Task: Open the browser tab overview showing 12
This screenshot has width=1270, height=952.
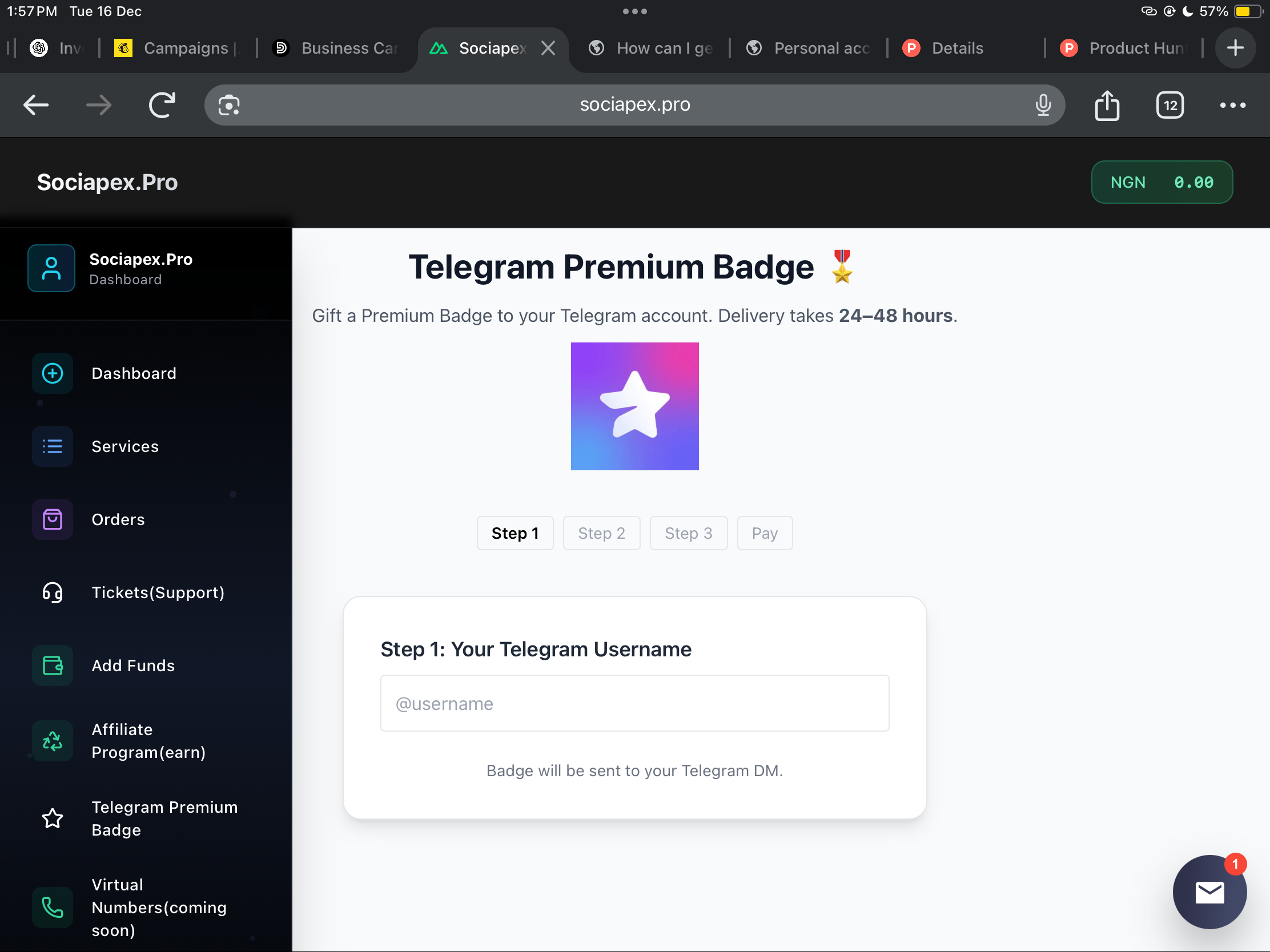Action: [1170, 104]
